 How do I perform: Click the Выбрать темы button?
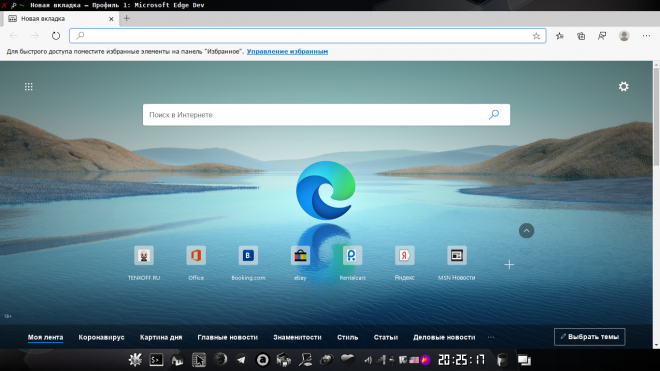point(590,337)
